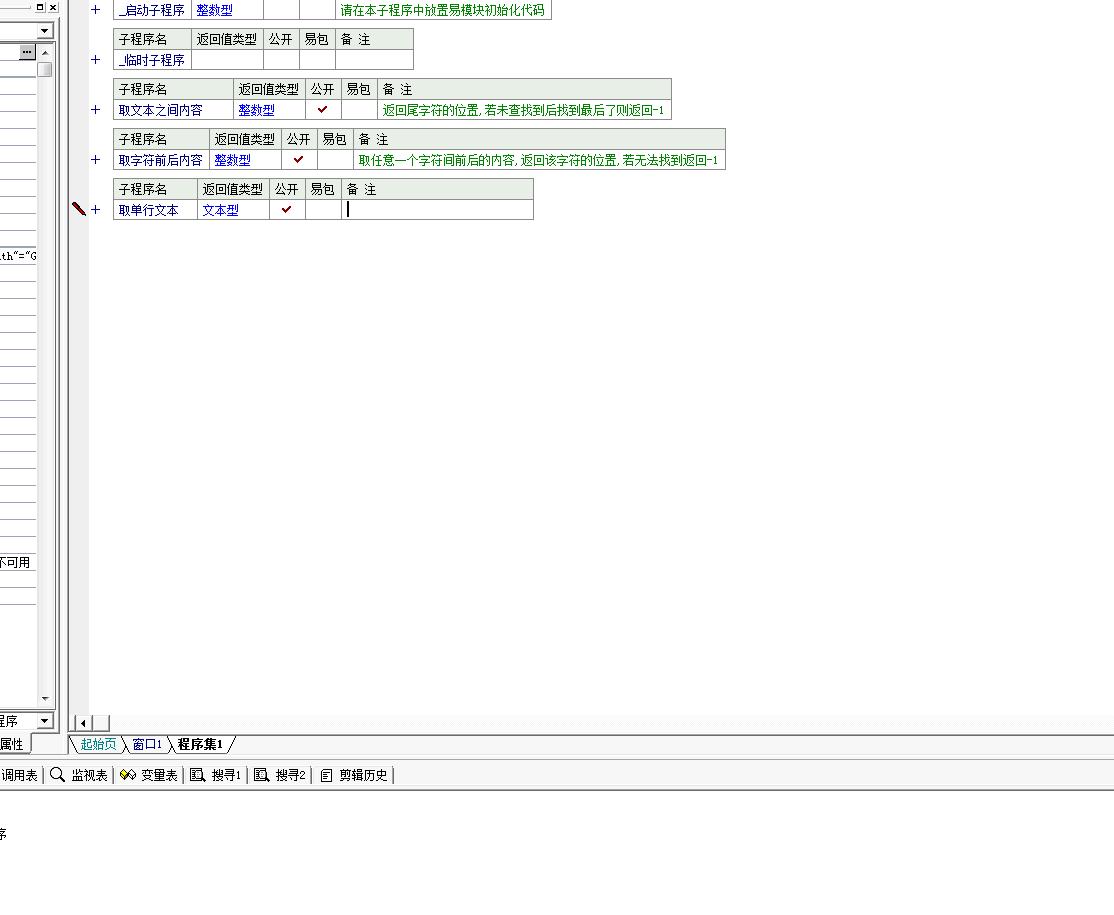
Task: Click the horizontal scrollbar left arrow
Action: point(83,723)
